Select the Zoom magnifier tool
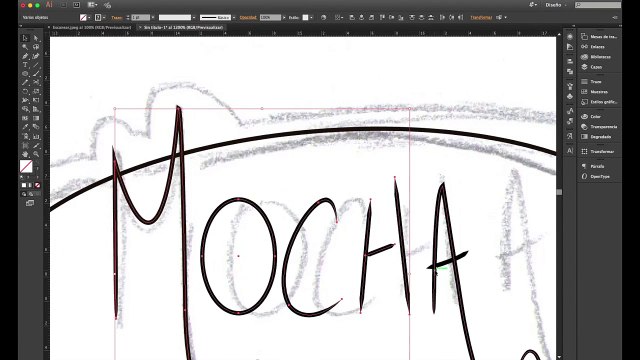 point(36,154)
